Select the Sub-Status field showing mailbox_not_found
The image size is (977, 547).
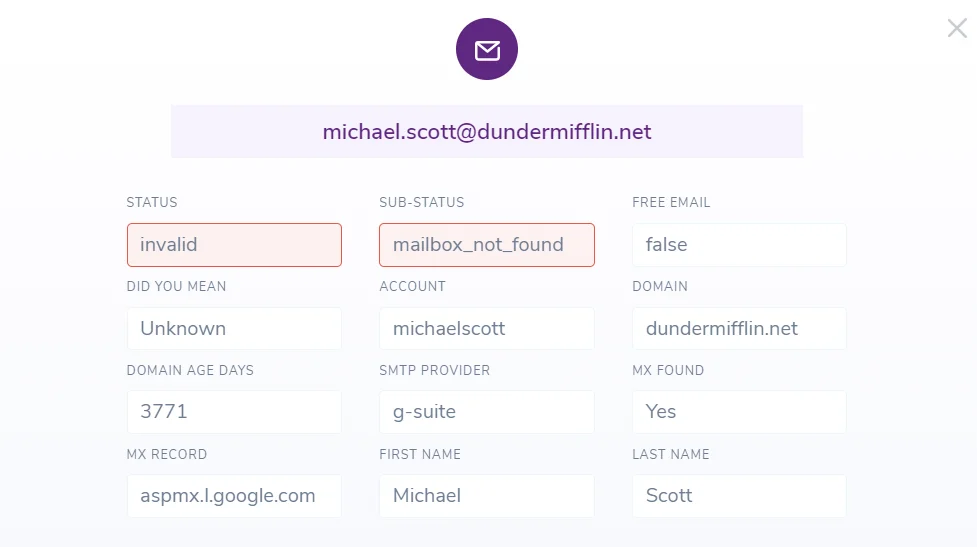(x=486, y=245)
